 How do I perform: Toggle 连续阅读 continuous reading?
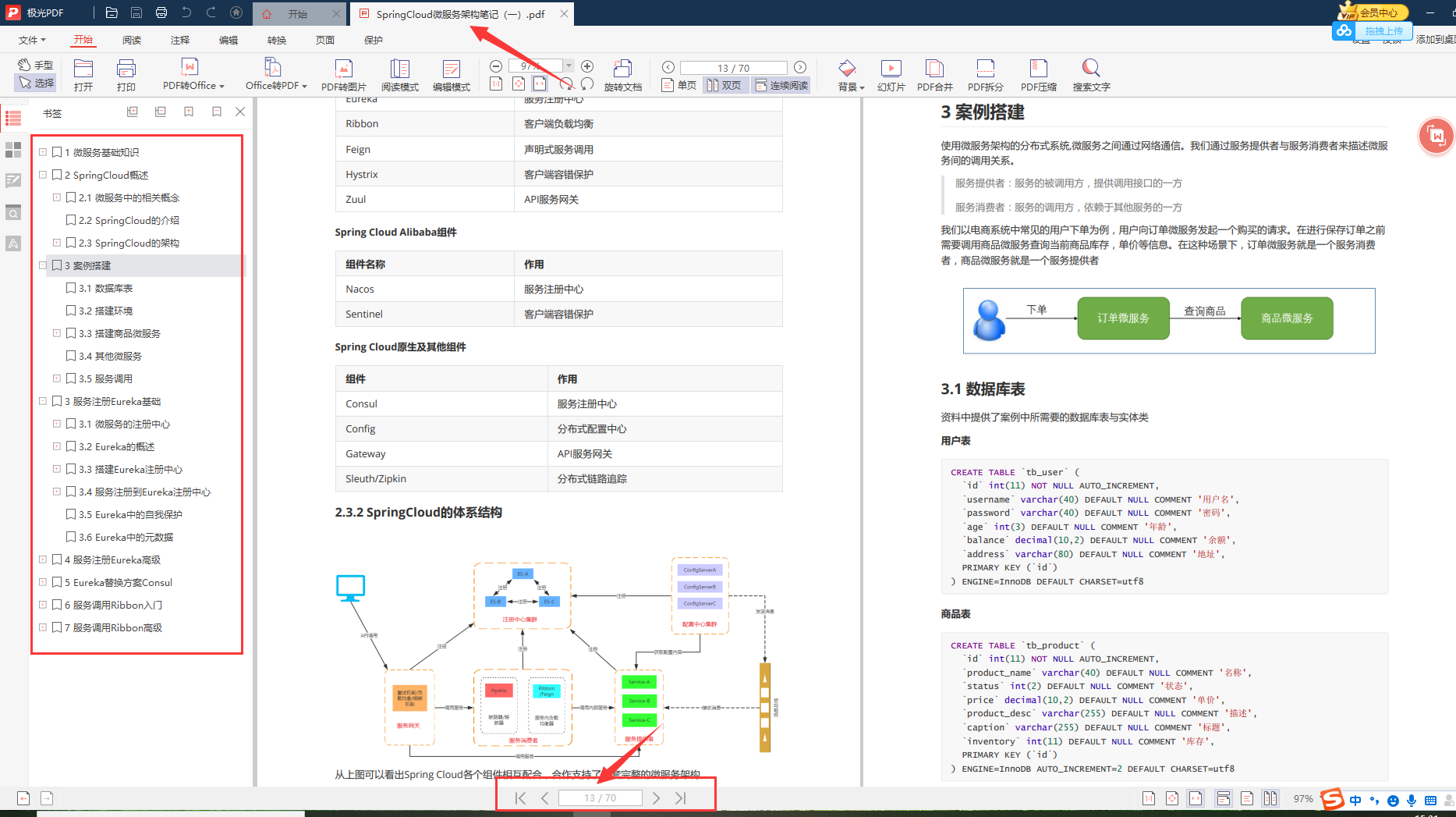(781, 85)
